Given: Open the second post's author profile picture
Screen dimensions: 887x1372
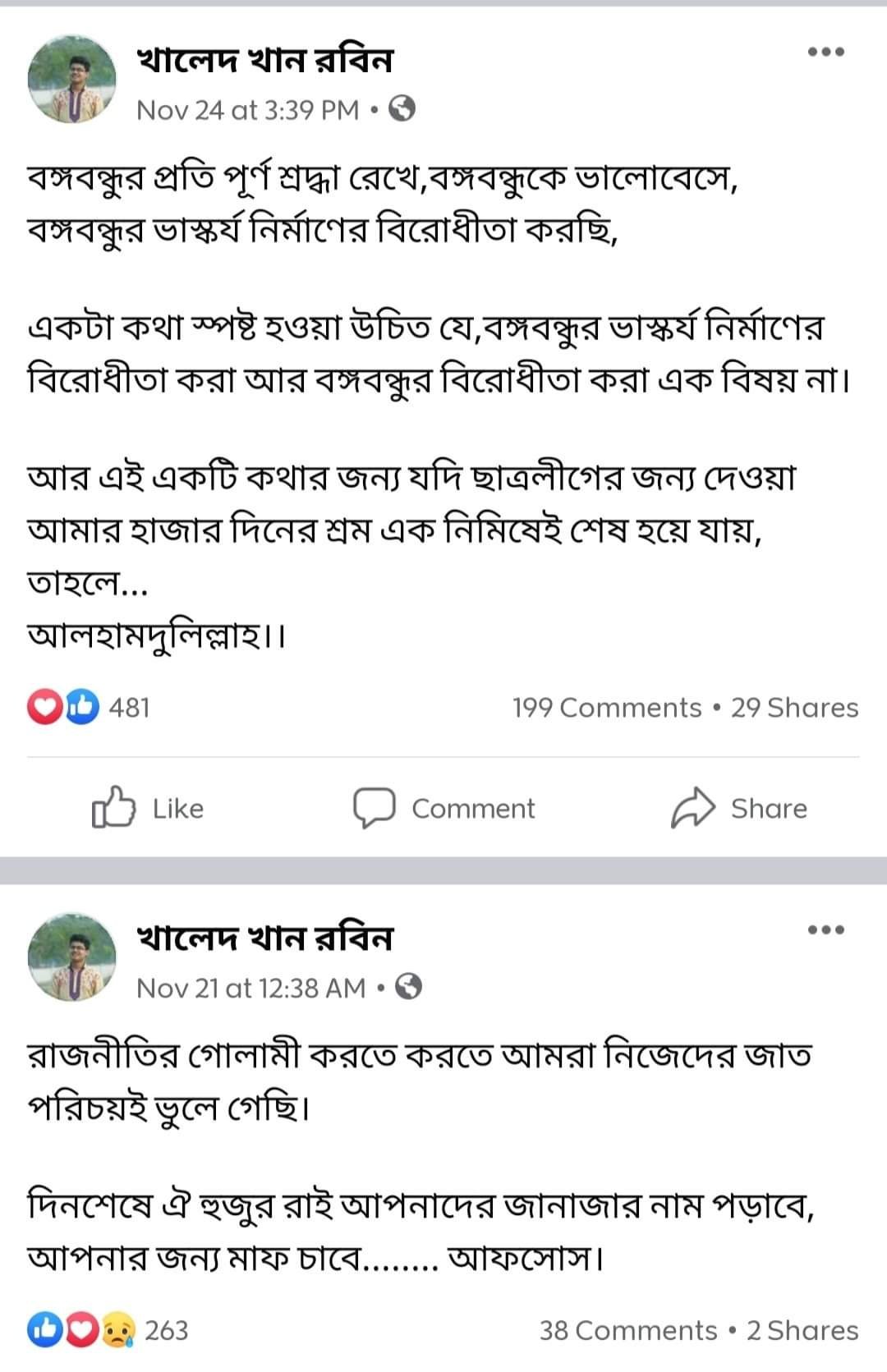Looking at the screenshot, I should click(x=72, y=957).
